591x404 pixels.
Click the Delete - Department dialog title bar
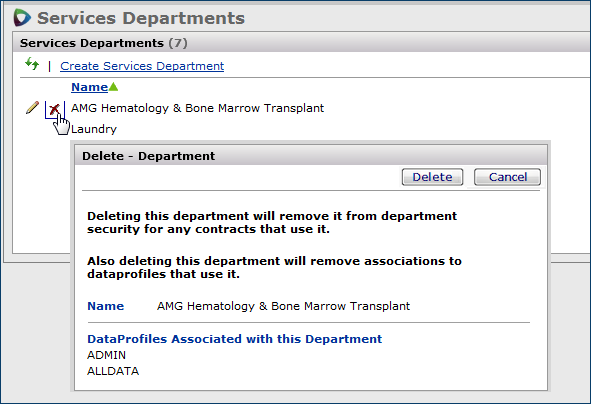point(311,156)
